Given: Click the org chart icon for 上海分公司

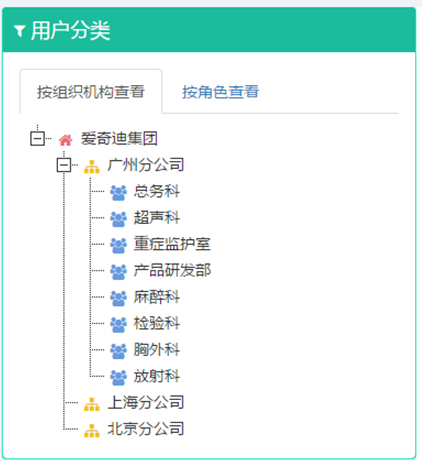Looking at the screenshot, I should (x=92, y=404).
